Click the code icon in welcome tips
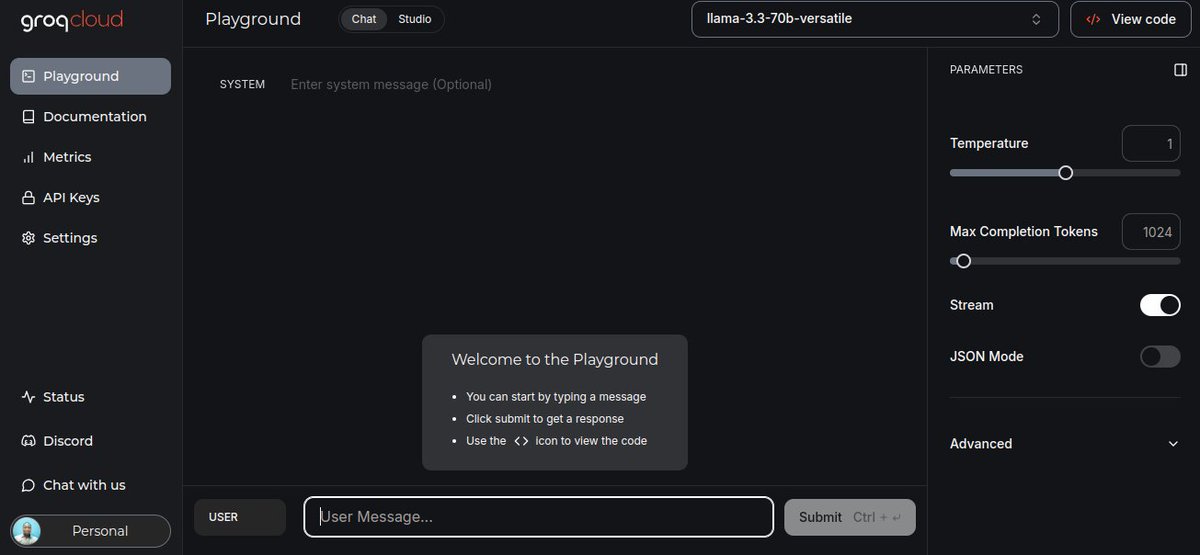The height and width of the screenshot is (555, 1200). point(521,441)
